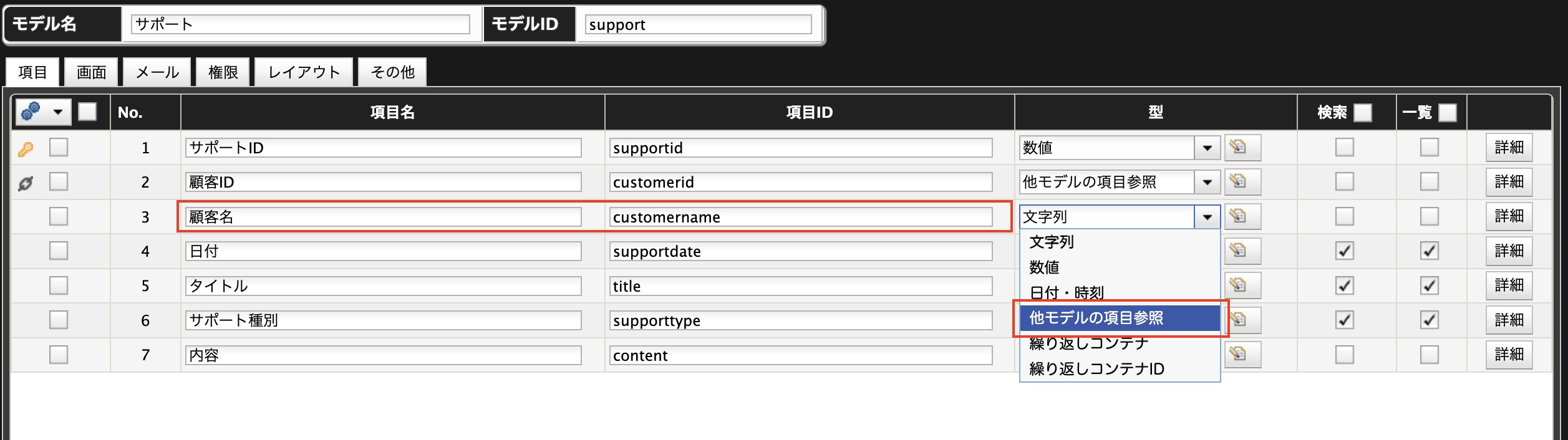
Task: Open type settings icon for customerid row
Action: pyautogui.click(x=1242, y=182)
